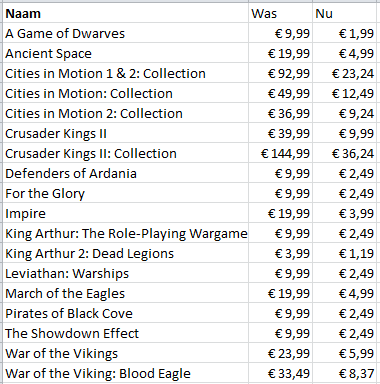Select the Leviathan: Warships cell
The image size is (380, 384).
pyautogui.click(x=126, y=273)
